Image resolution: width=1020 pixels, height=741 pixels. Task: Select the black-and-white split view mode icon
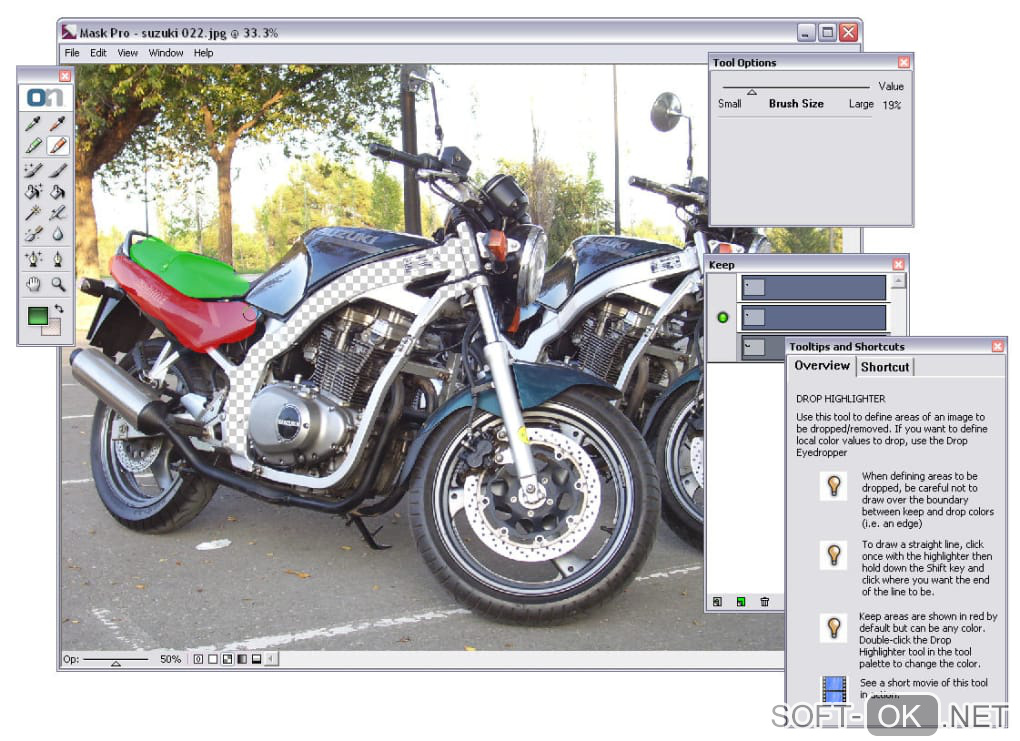[x=256, y=659]
